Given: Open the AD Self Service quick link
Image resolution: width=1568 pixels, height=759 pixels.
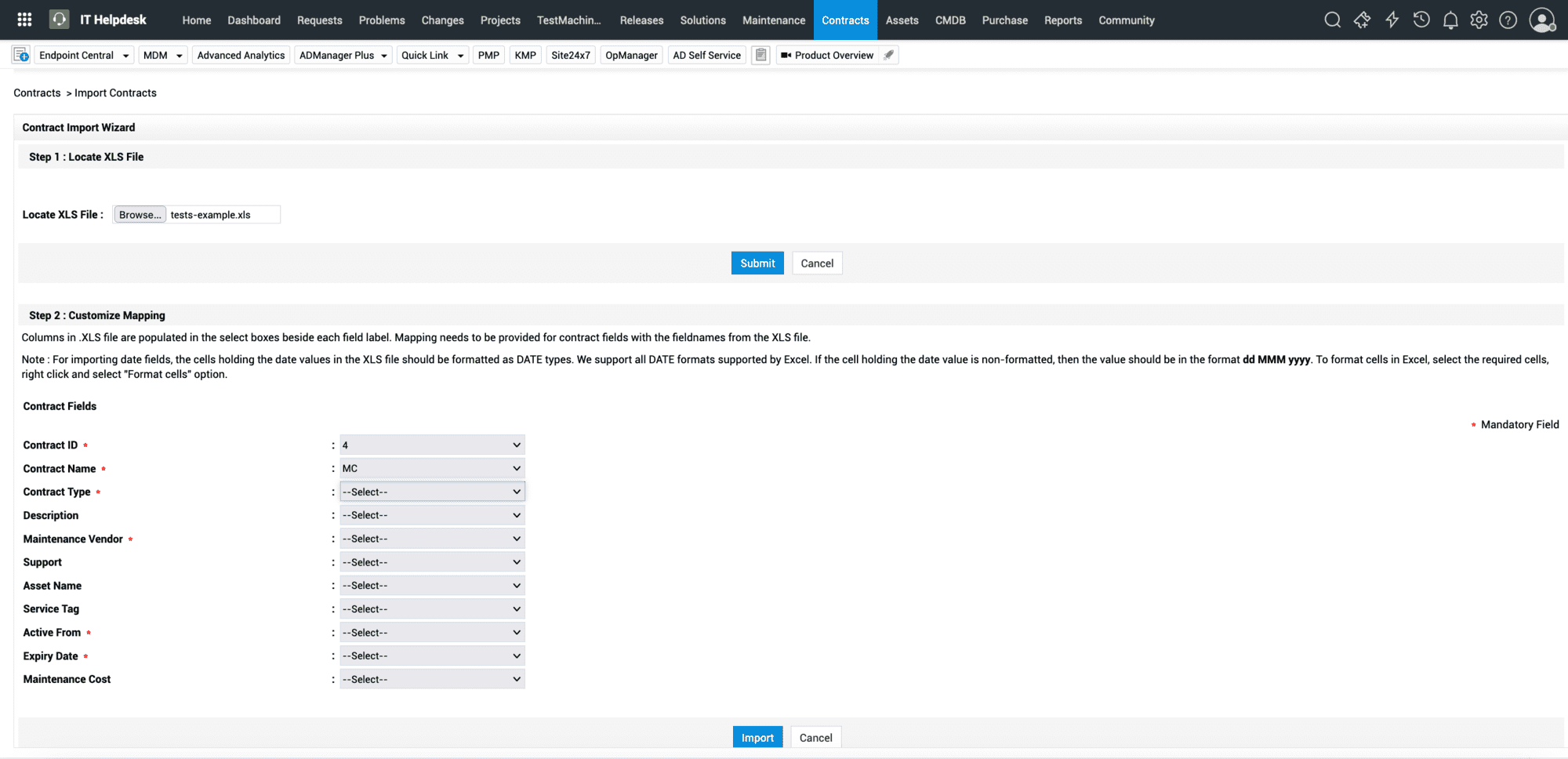Looking at the screenshot, I should click(x=706, y=55).
